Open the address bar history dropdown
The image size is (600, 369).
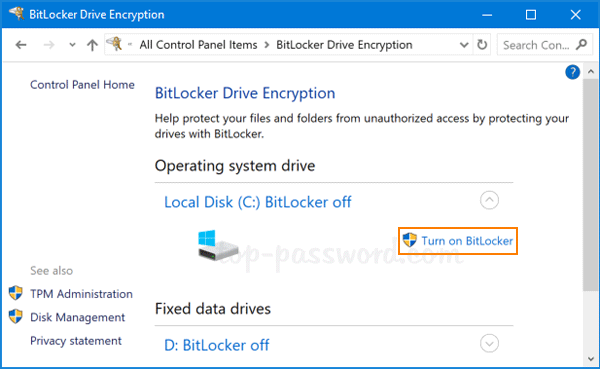click(464, 45)
